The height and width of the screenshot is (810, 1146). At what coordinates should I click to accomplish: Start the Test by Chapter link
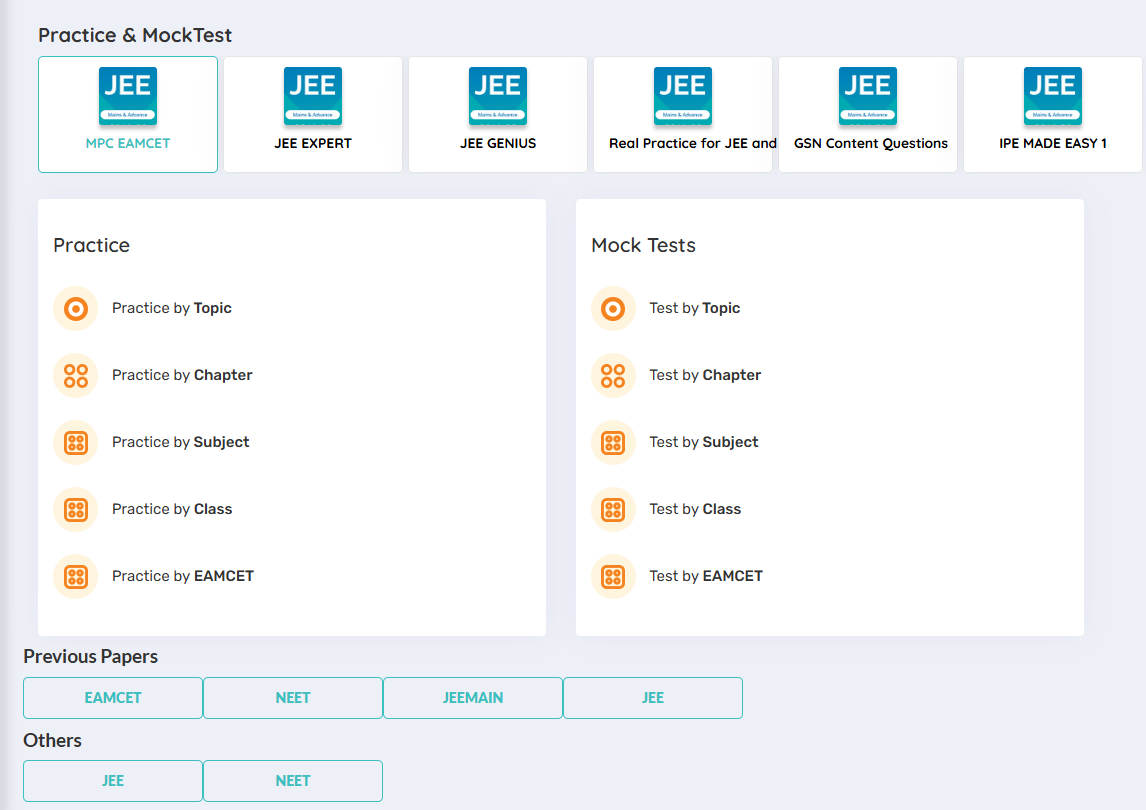pyautogui.click(x=705, y=375)
